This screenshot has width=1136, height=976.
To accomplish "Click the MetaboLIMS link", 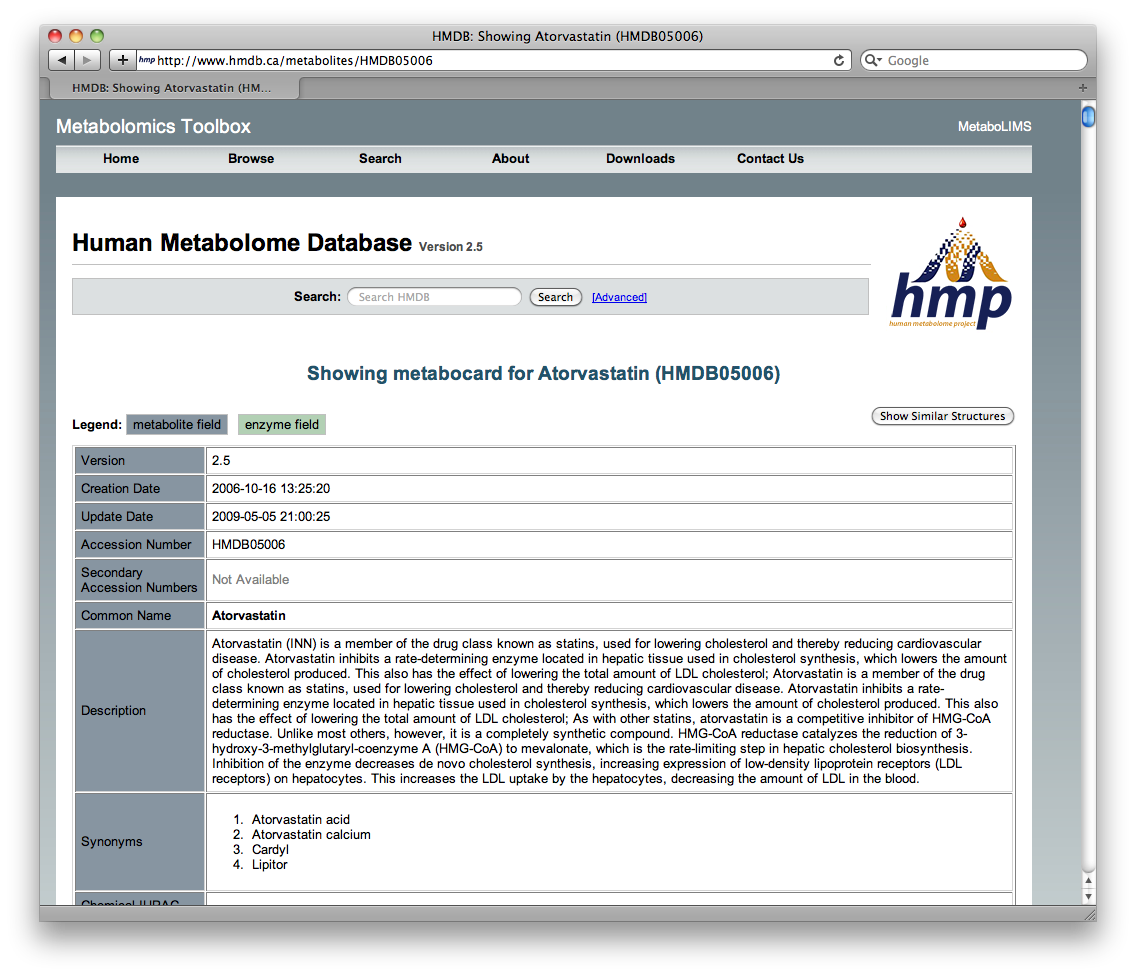I will 994,127.
